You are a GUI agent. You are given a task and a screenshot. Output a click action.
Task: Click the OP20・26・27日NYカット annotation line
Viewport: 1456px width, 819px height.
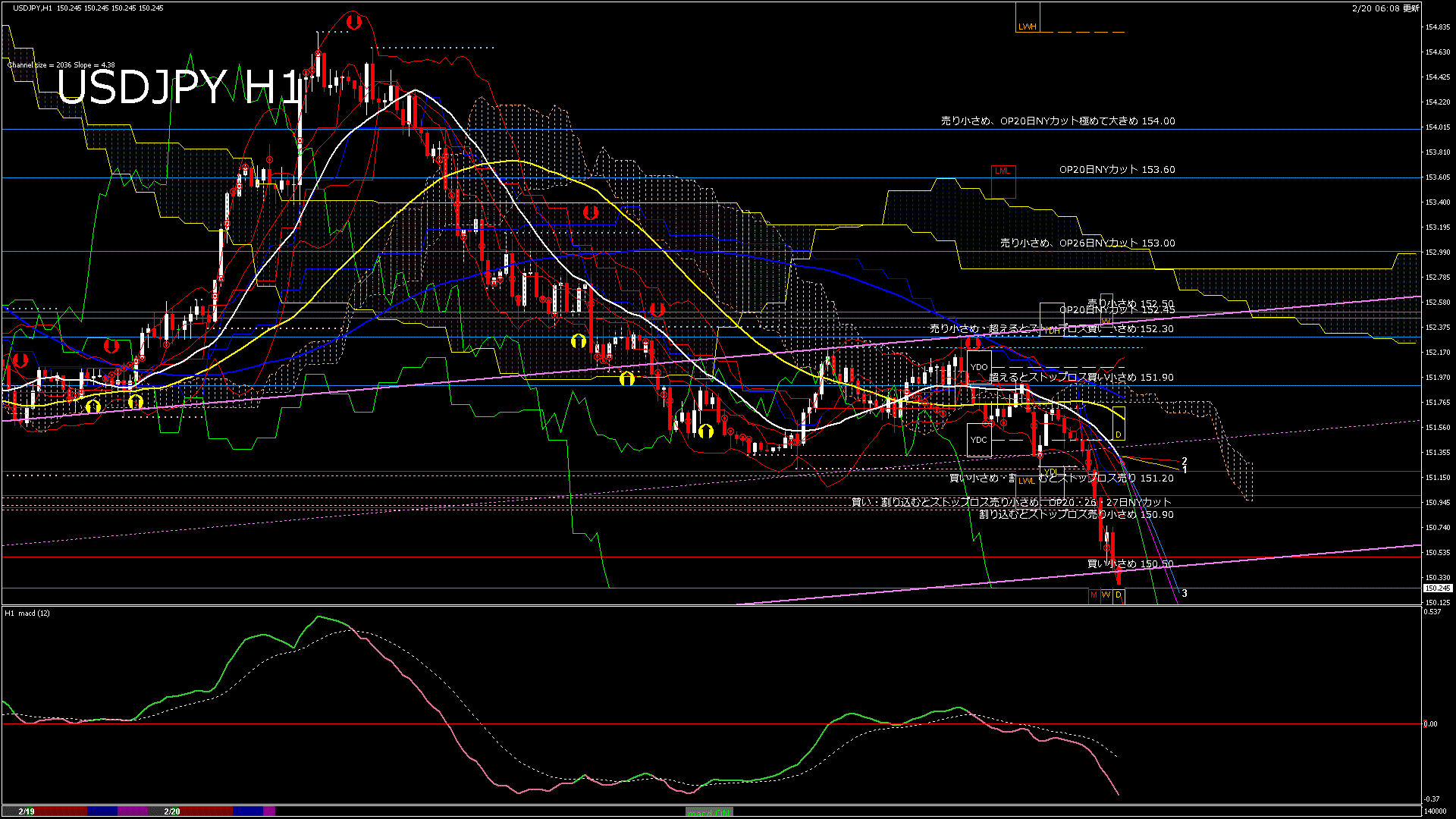pos(1012,502)
